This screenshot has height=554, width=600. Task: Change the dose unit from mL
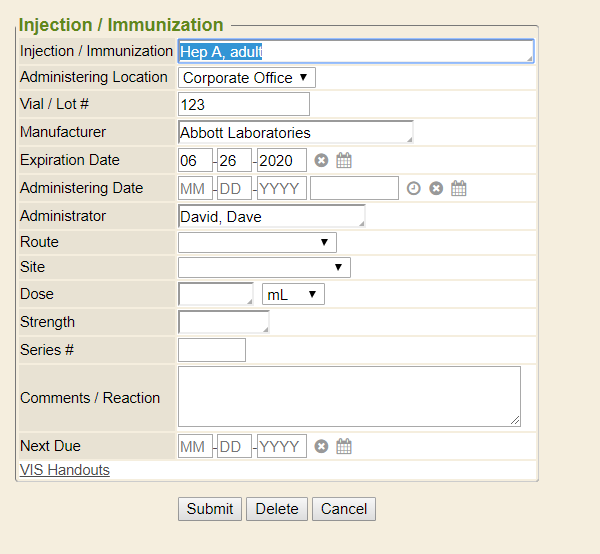293,294
